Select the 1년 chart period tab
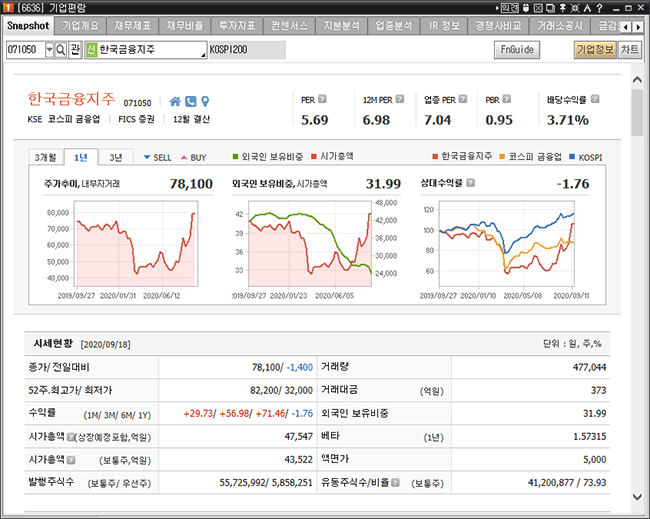Image resolution: width=650 pixels, height=519 pixels. point(81,157)
